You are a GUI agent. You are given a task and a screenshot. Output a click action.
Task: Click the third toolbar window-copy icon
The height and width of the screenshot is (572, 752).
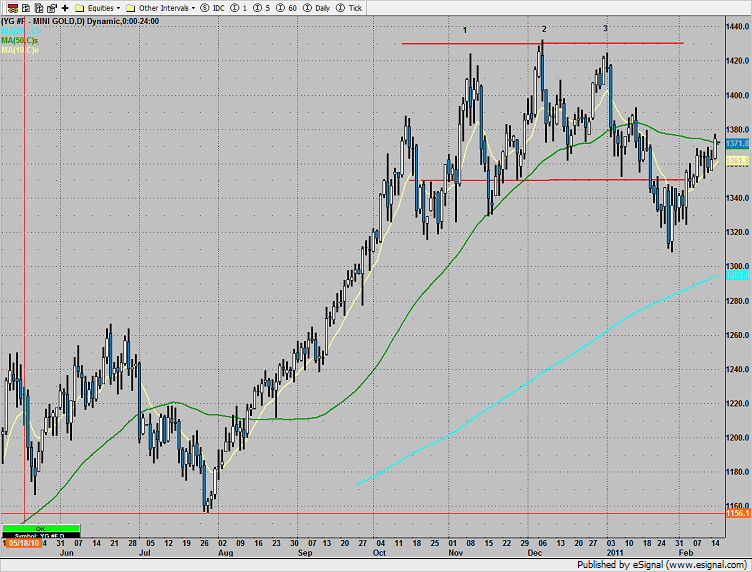click(x=39, y=8)
